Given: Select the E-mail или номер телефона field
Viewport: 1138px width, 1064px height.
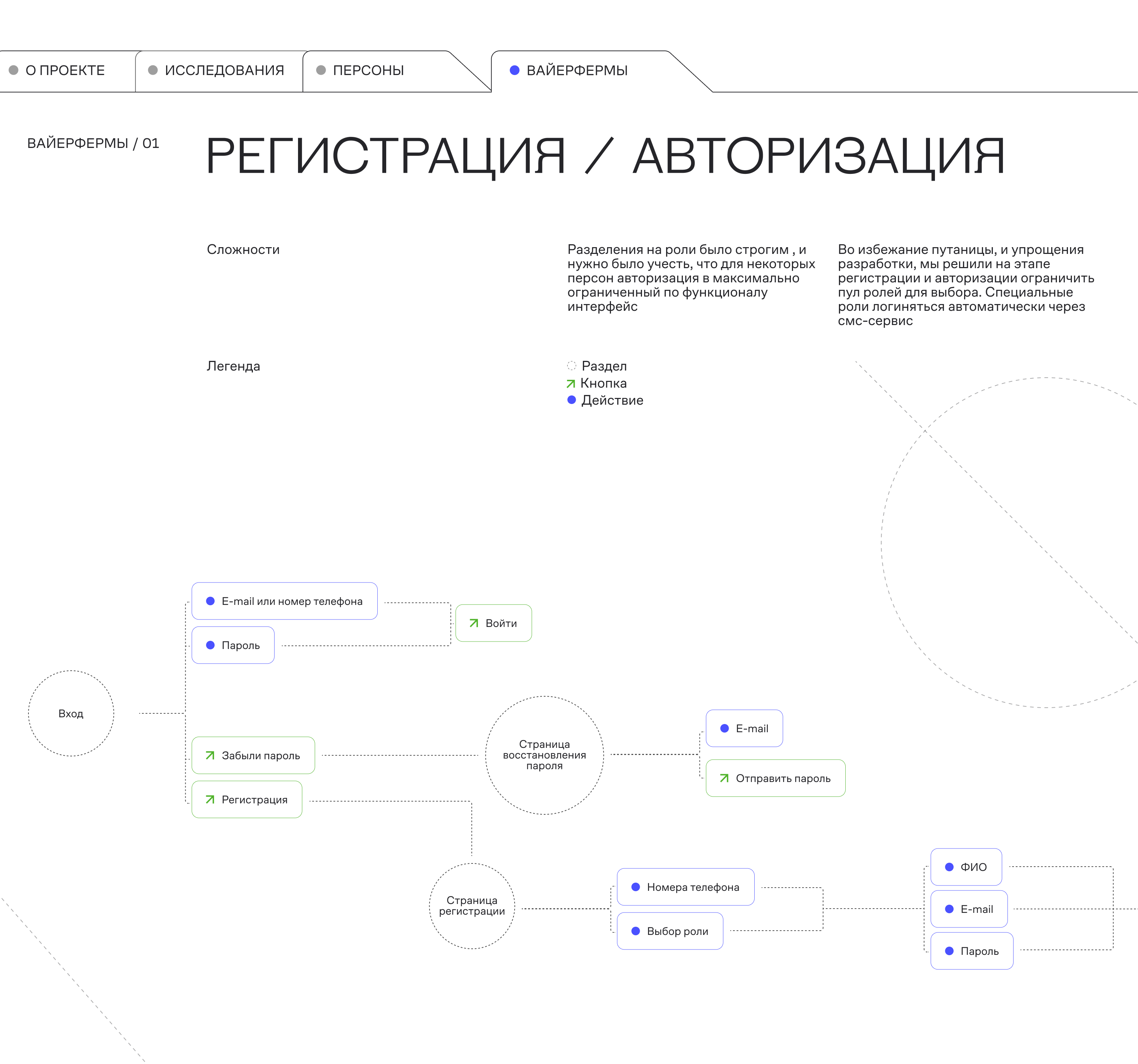Looking at the screenshot, I should [x=284, y=601].
